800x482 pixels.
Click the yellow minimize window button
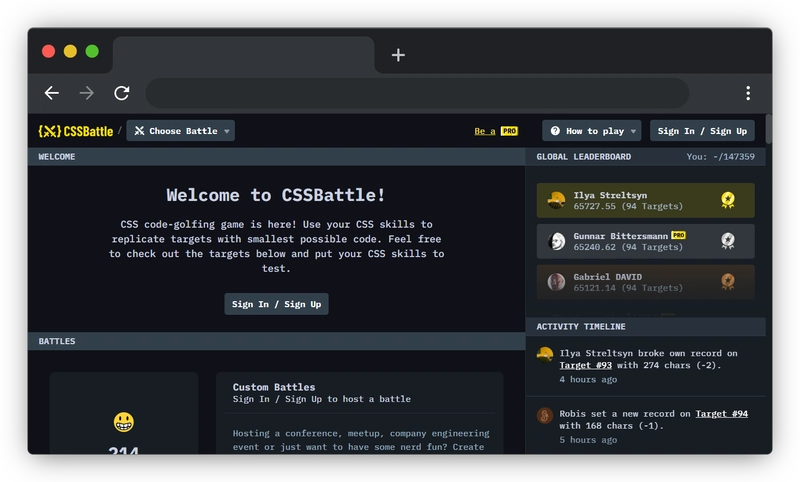point(70,52)
